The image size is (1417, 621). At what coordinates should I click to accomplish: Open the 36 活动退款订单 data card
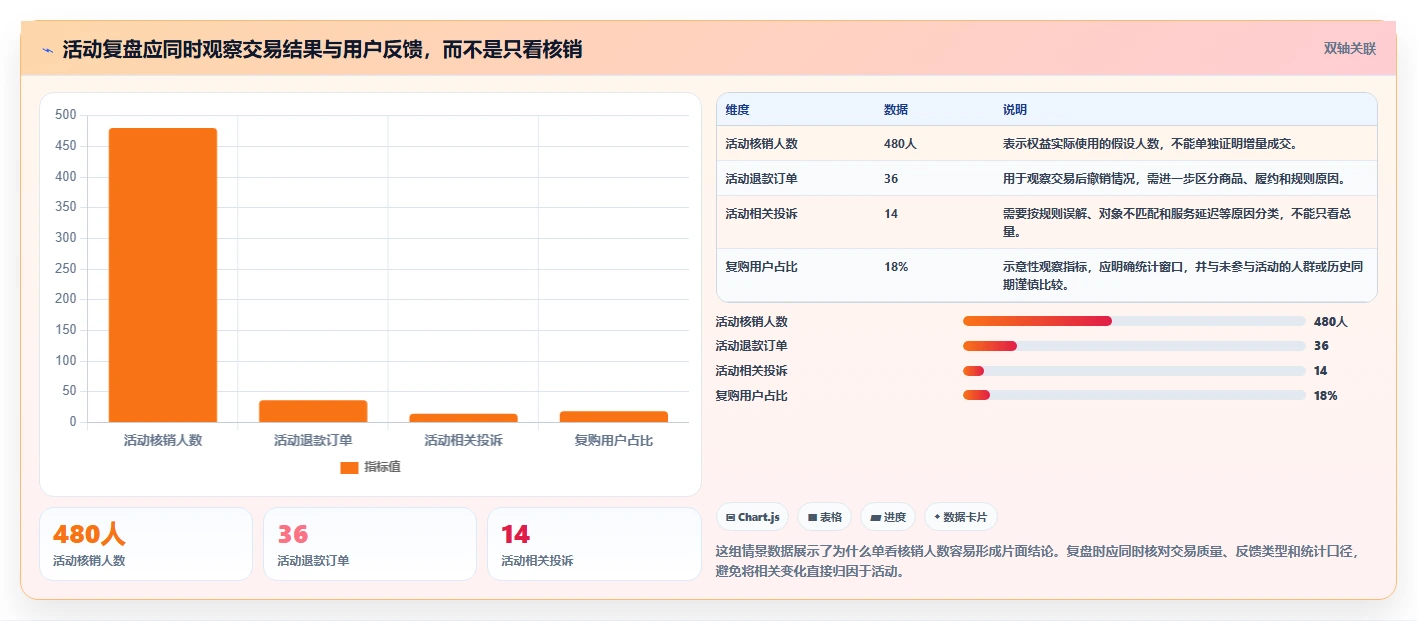tap(370, 544)
